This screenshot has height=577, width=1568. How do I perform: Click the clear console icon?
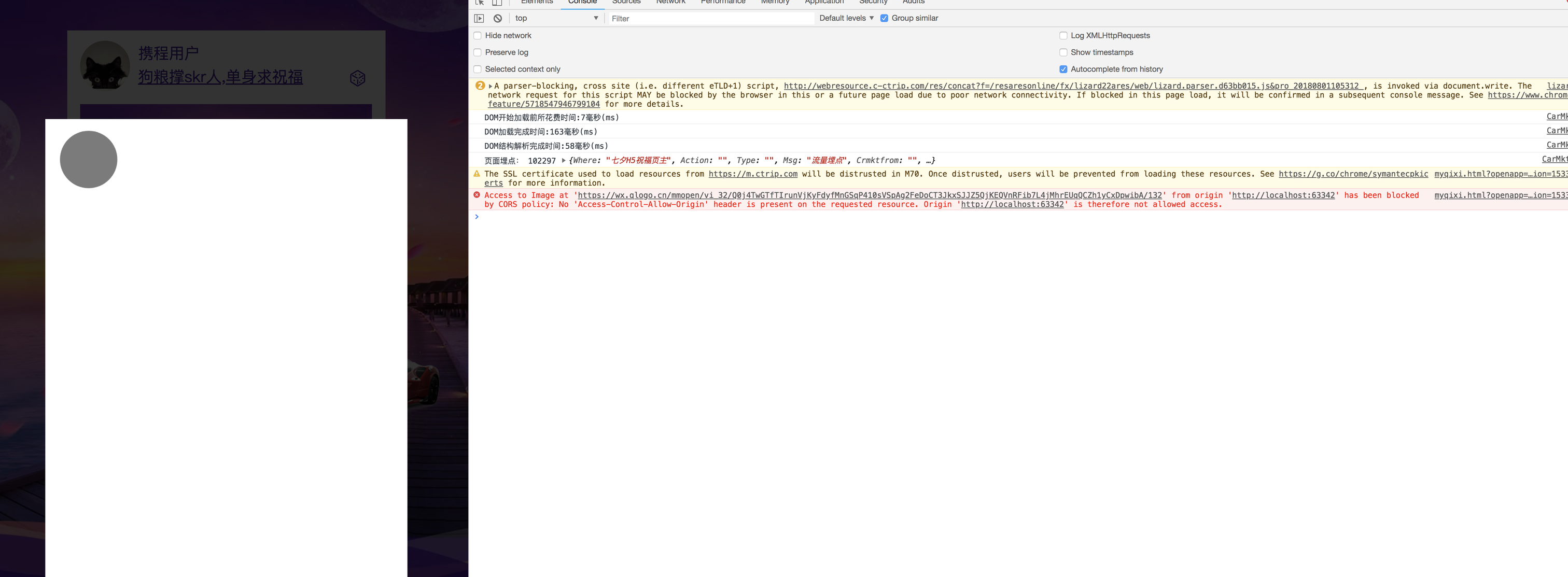(498, 18)
